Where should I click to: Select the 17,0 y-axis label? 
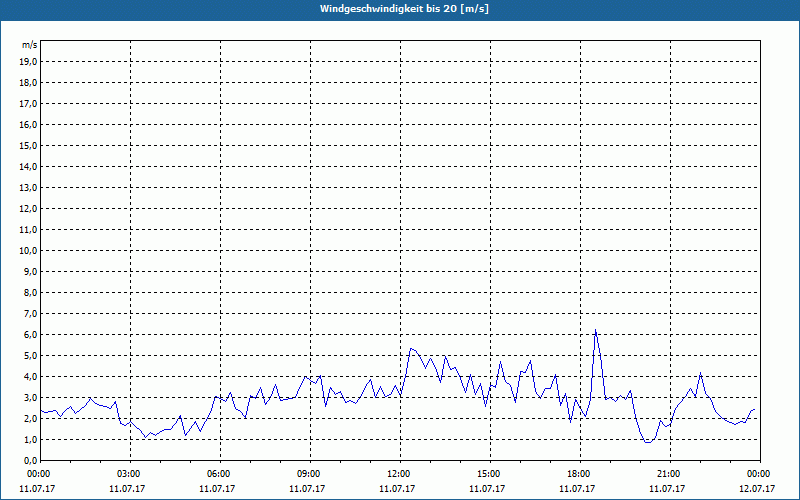29,104
